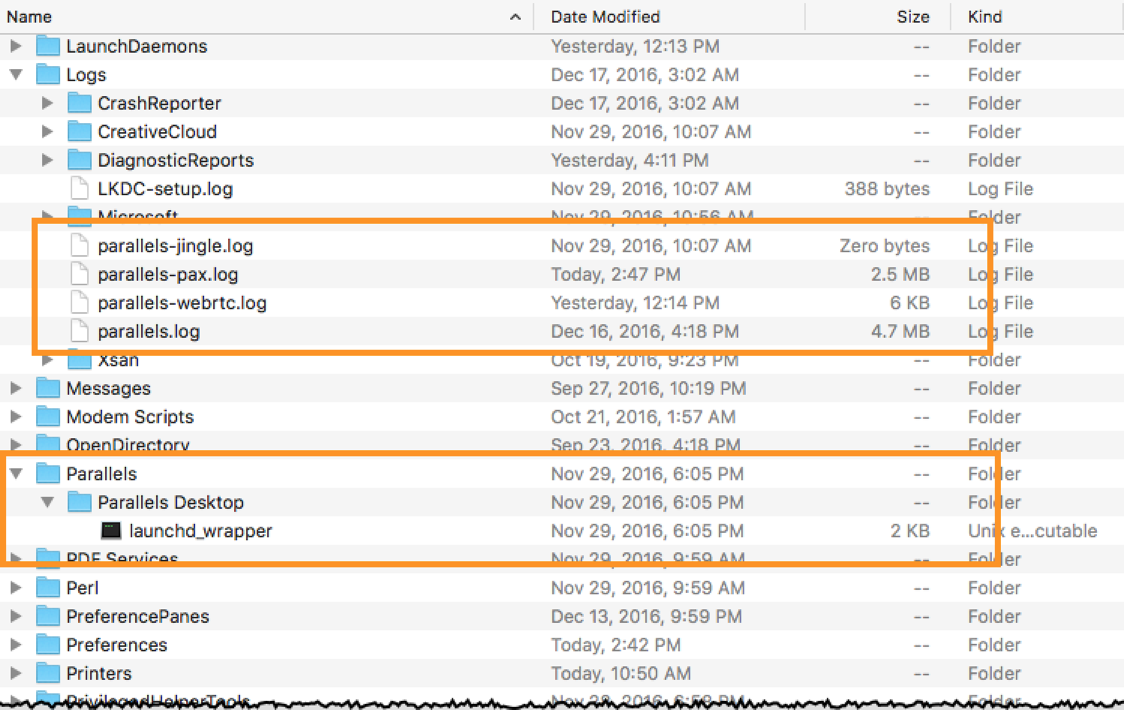Click the Sep 27, 2016, 10:19 PM date
Image resolution: width=1124 pixels, height=710 pixels.
pos(648,388)
